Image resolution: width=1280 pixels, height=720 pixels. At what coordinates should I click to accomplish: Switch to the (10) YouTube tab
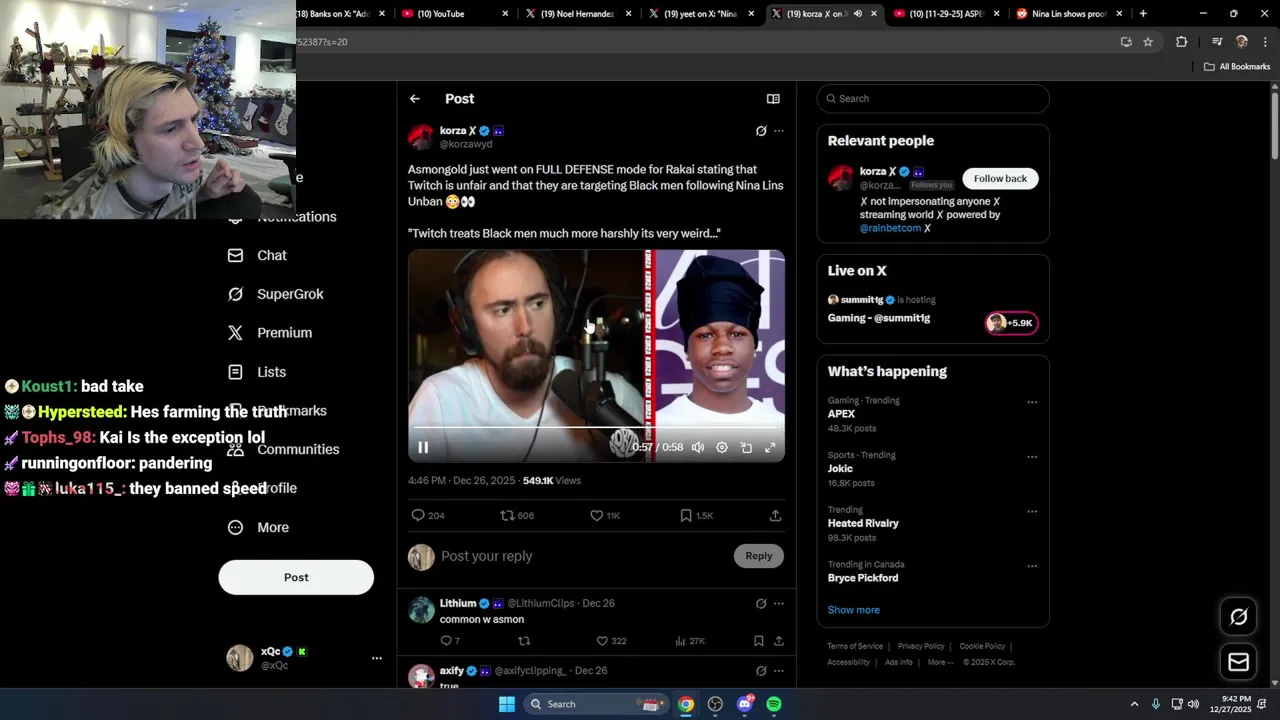[x=455, y=14]
